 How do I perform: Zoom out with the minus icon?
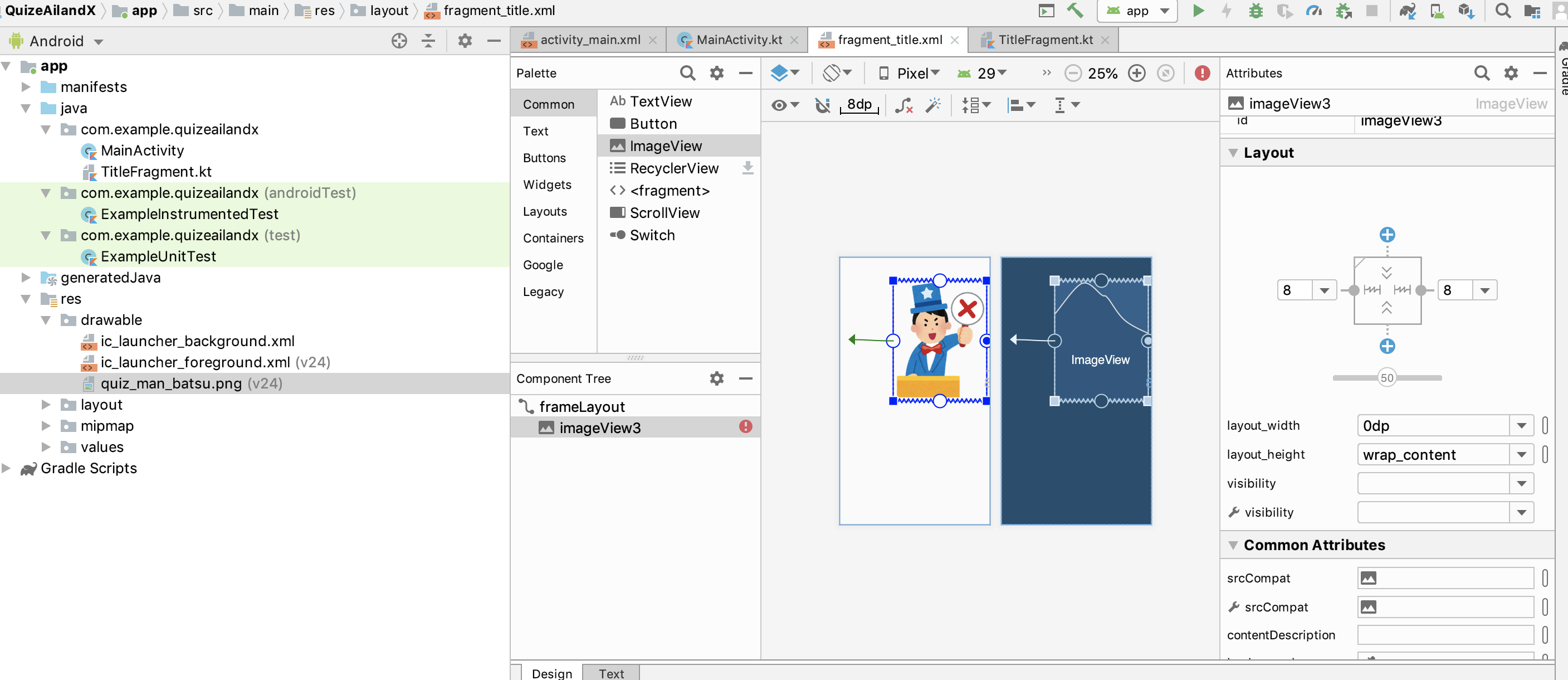[1072, 74]
